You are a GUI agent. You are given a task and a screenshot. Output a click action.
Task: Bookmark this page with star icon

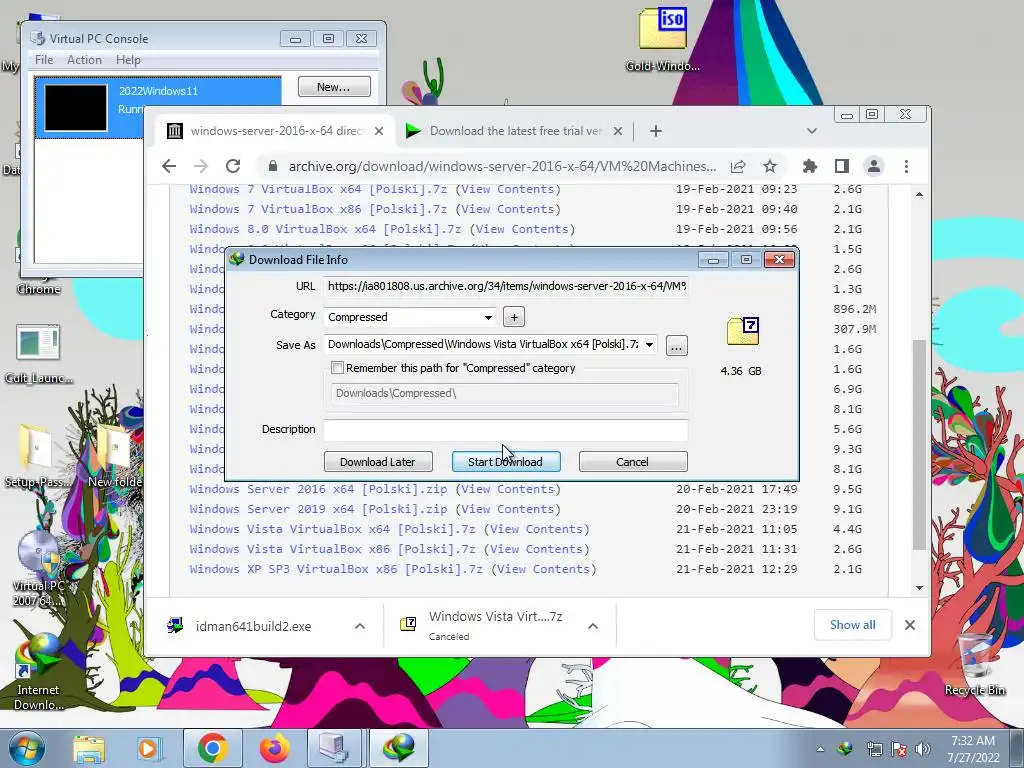(x=770, y=167)
